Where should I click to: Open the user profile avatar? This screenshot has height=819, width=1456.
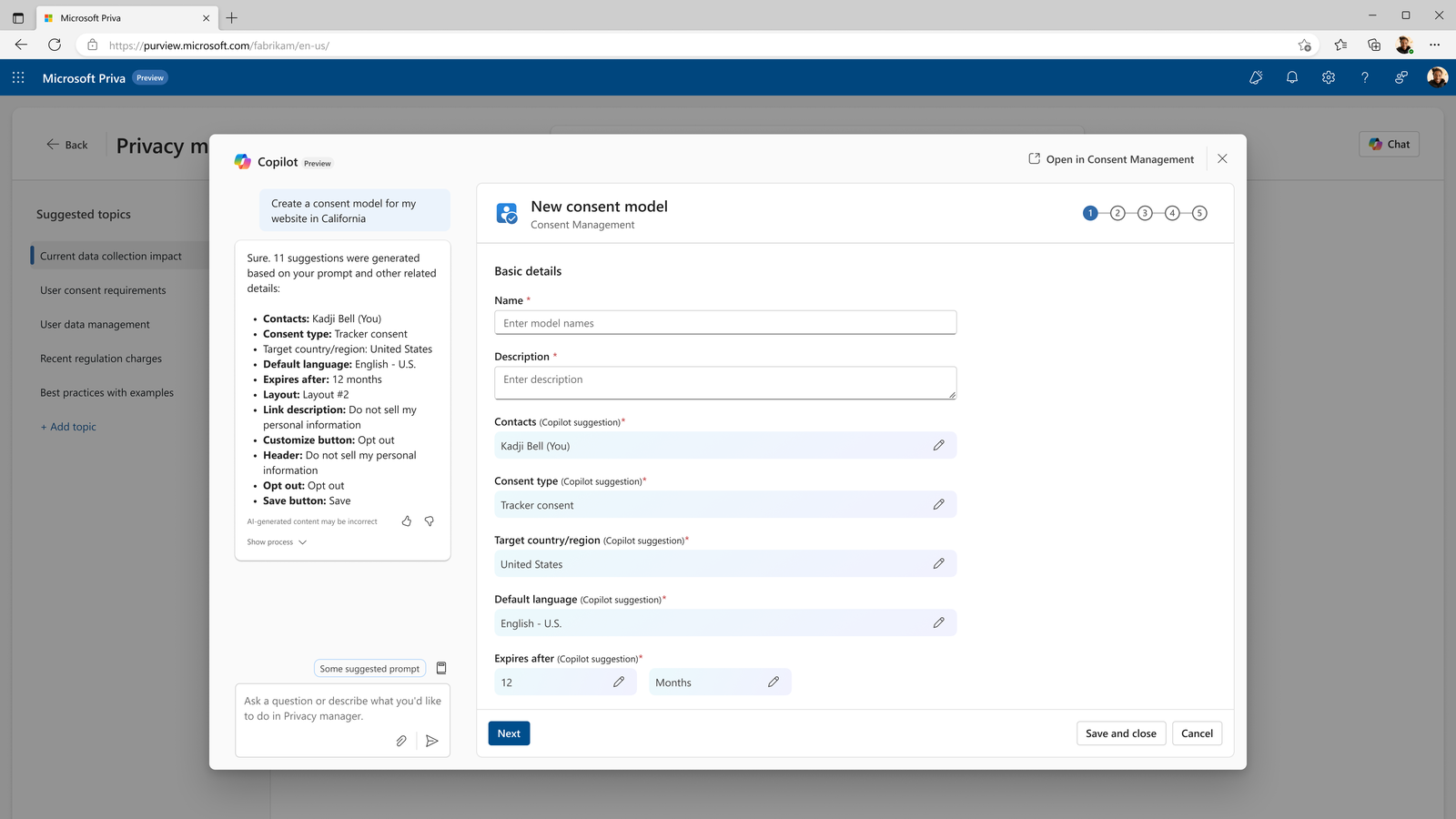click(x=1437, y=77)
